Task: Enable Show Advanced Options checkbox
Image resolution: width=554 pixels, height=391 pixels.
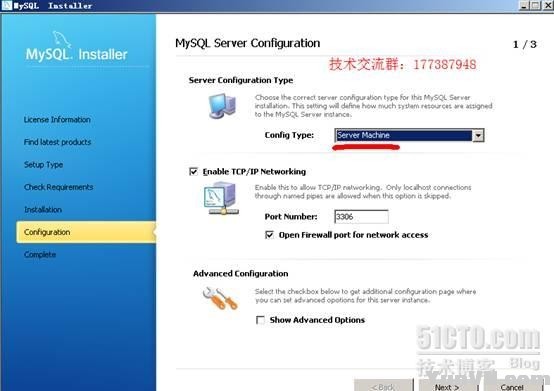Action: coord(260,320)
